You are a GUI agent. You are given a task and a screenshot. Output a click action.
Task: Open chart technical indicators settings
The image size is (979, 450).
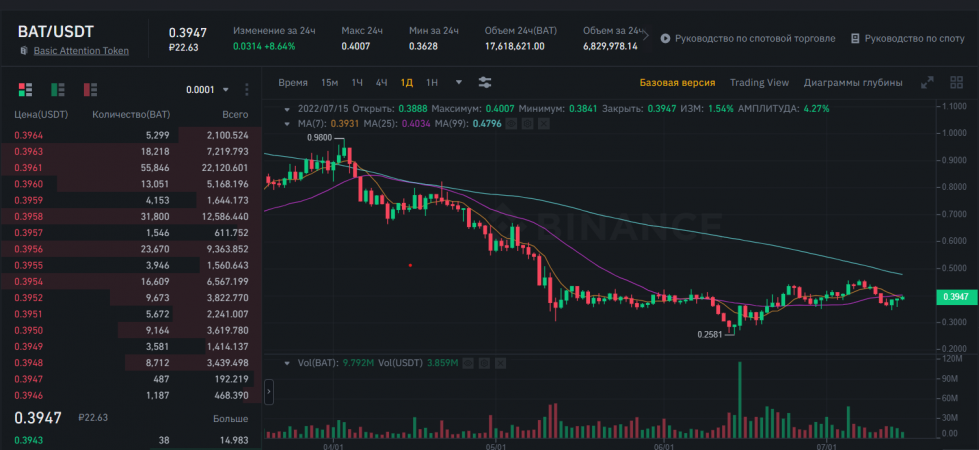(x=485, y=82)
